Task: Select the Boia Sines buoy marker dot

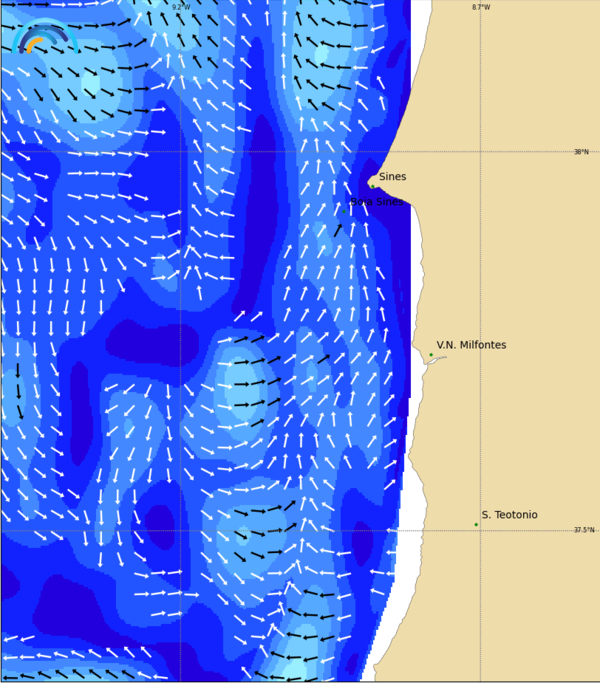Action: pyautogui.click(x=344, y=211)
